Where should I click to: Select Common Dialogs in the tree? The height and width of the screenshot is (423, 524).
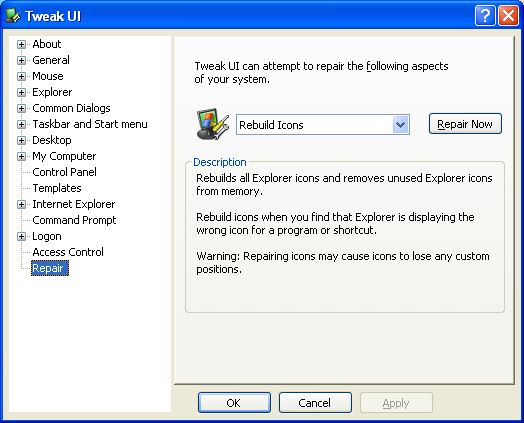pos(71,108)
